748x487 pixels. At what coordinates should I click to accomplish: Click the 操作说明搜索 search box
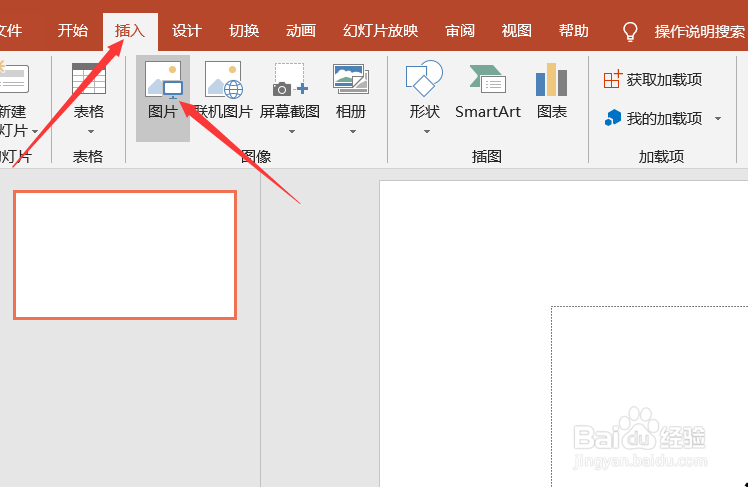(x=699, y=32)
